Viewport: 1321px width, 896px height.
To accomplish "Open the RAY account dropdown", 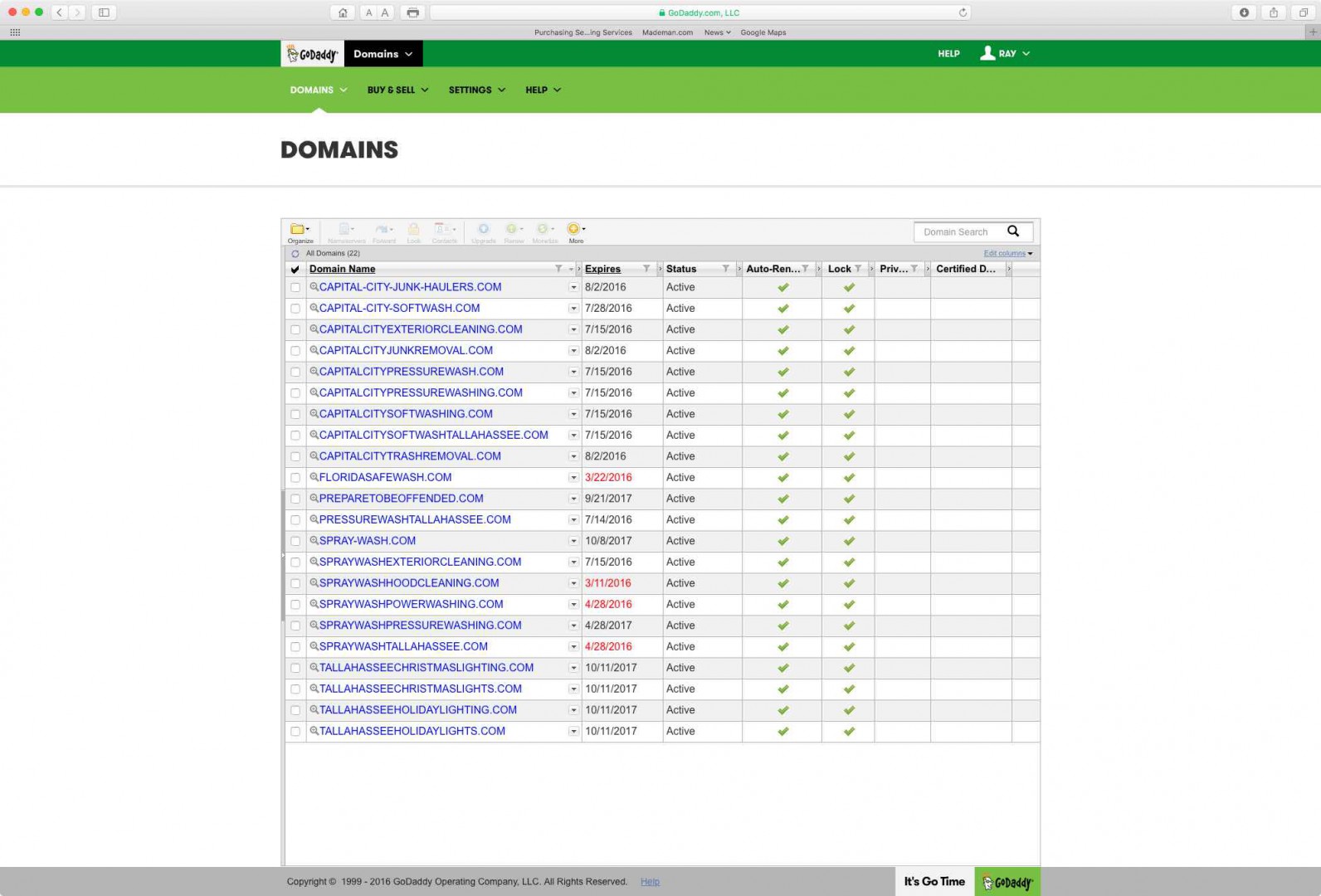I will pos(1005,53).
